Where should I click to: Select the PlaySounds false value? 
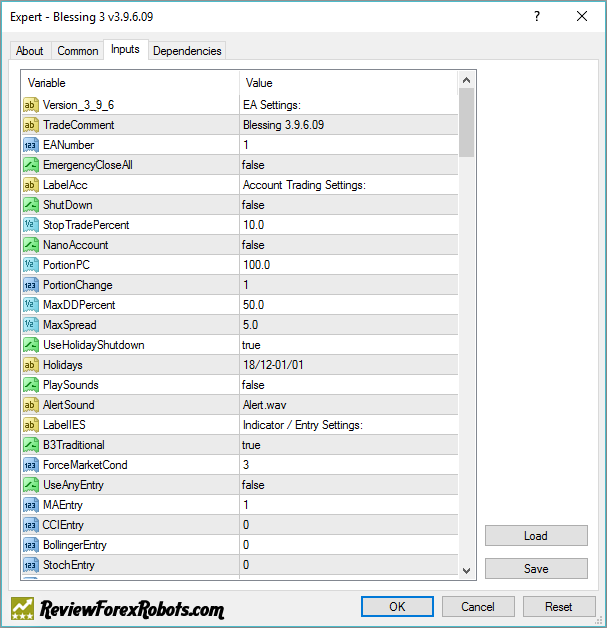pyautogui.click(x=253, y=385)
